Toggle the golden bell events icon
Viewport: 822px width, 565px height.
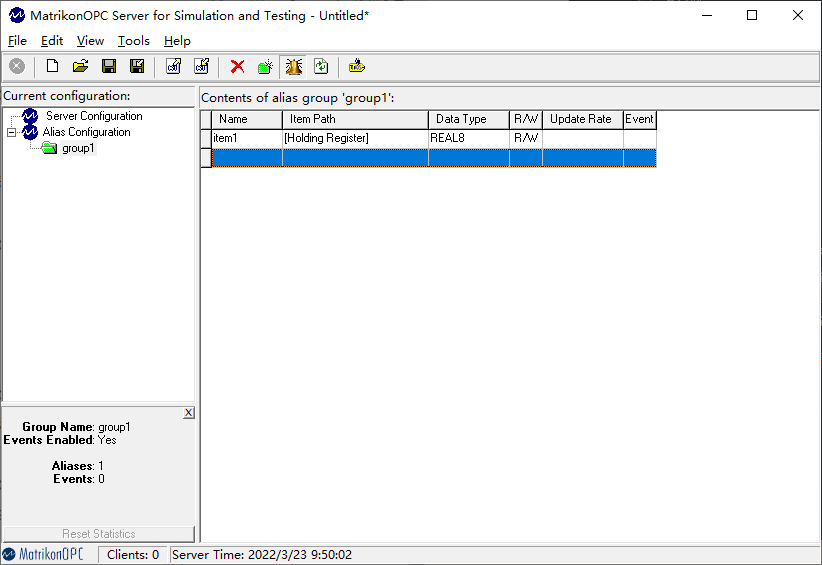tap(294, 67)
